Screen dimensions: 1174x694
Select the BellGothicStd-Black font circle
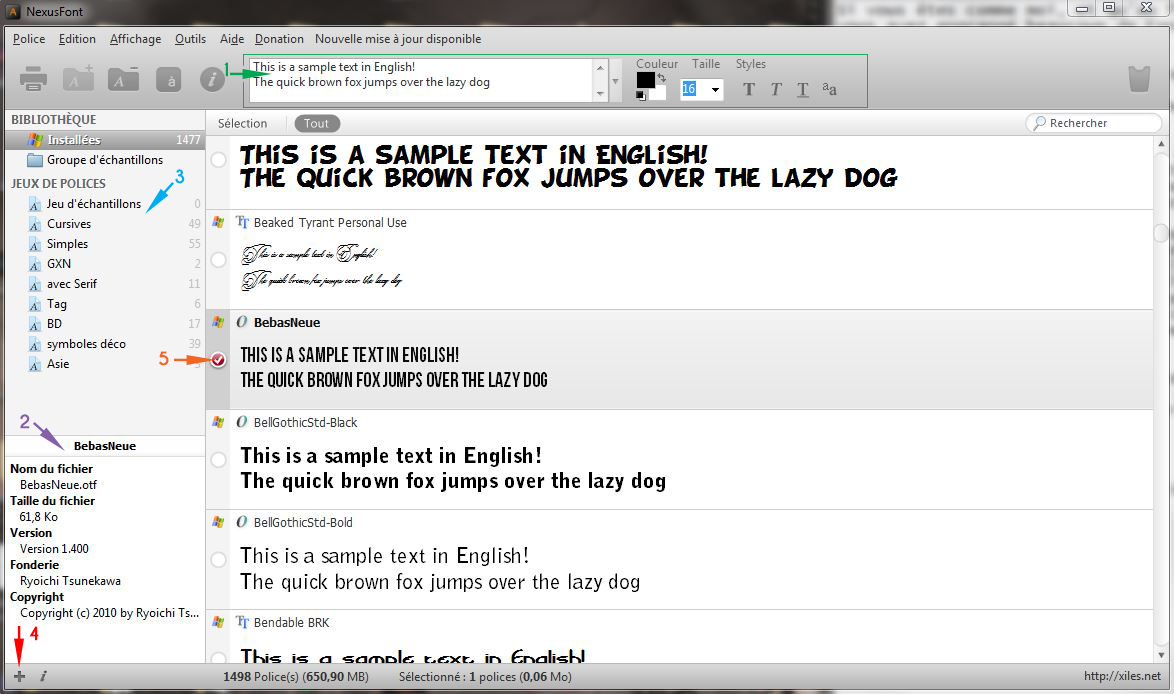click(x=218, y=460)
